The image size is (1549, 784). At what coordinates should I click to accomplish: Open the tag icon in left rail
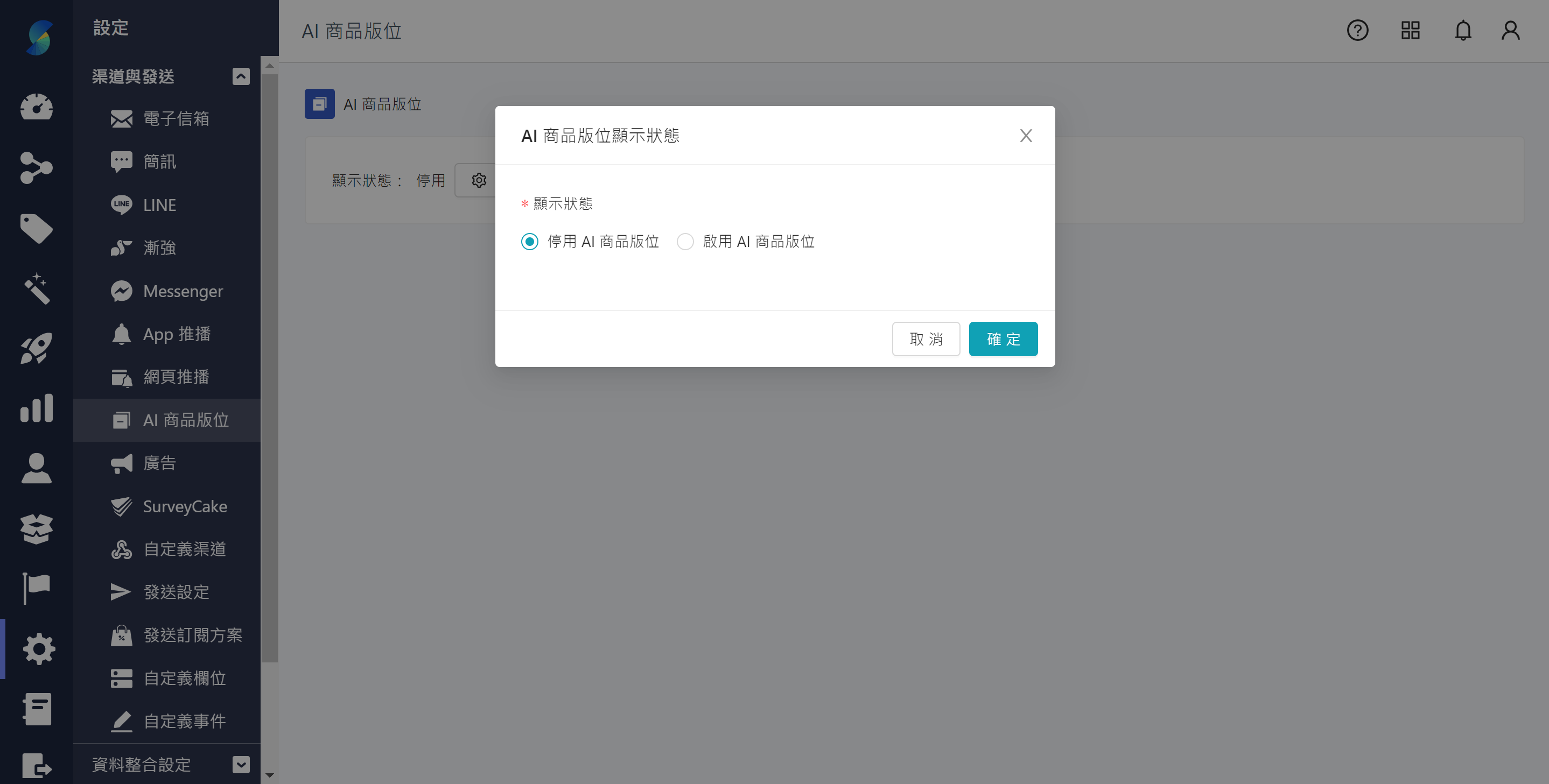[x=37, y=228]
